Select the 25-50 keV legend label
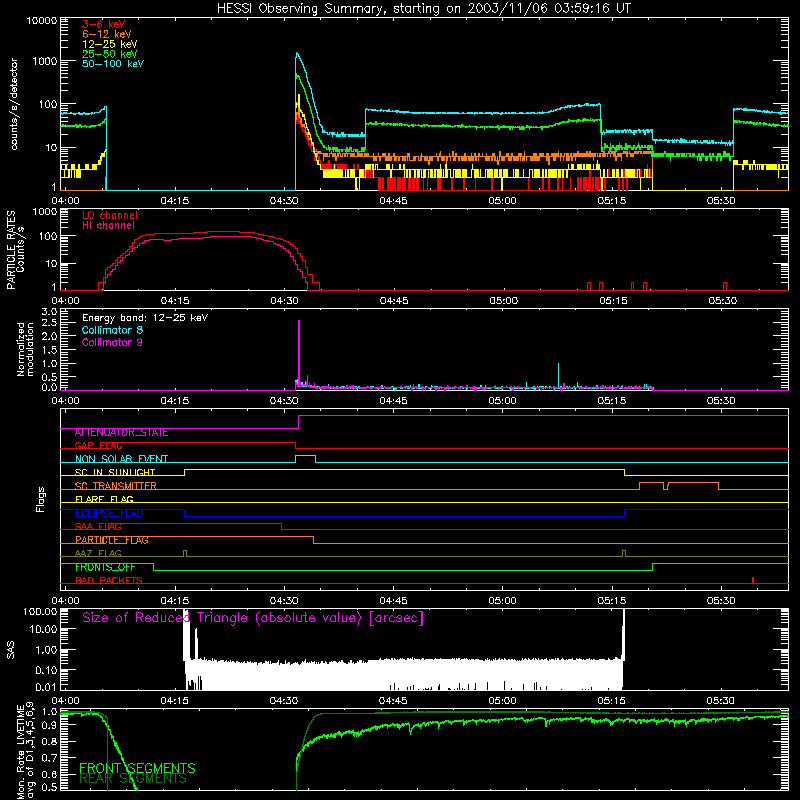Screen dimensions: 800x800 pyautogui.click(x=110, y=54)
